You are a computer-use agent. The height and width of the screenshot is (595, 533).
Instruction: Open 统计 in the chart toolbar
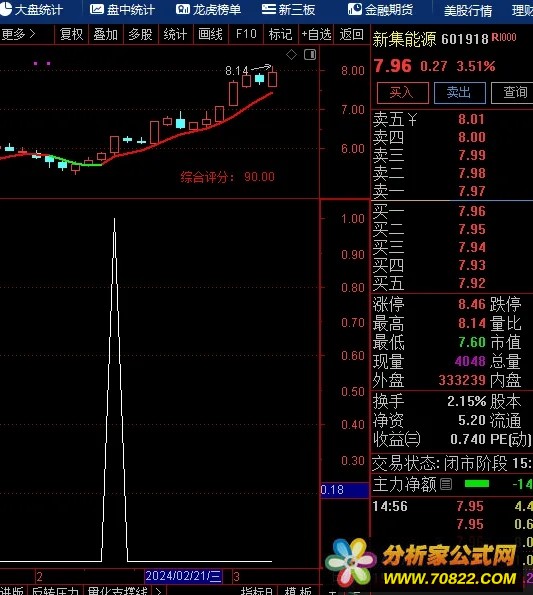(x=175, y=35)
